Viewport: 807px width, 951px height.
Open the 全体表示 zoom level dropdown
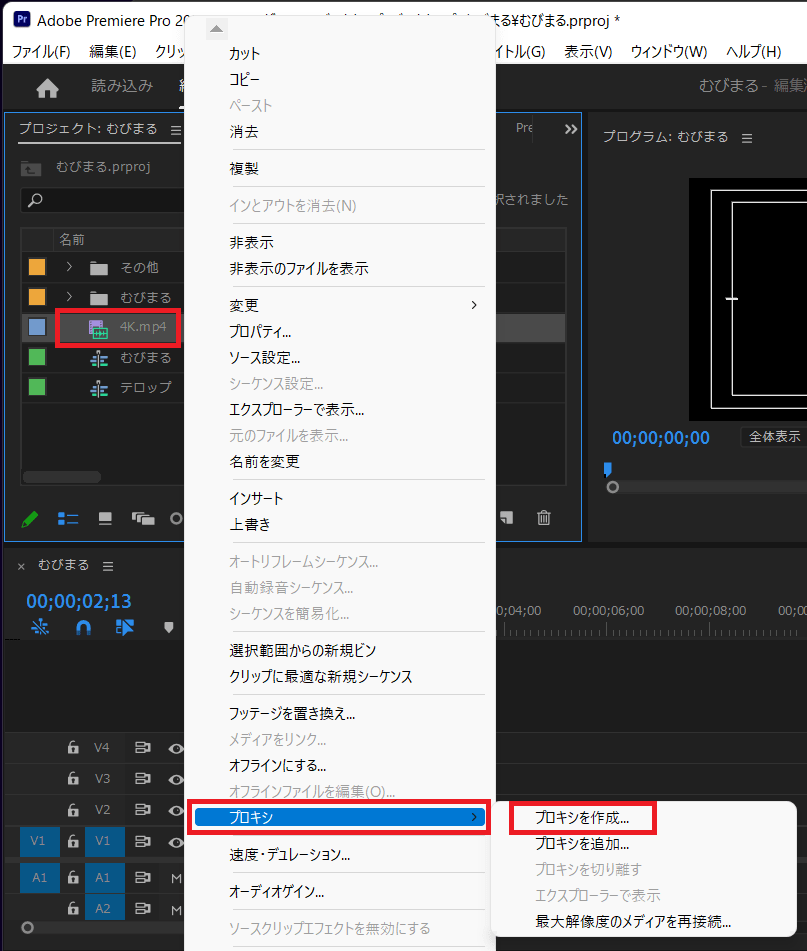click(x=773, y=437)
